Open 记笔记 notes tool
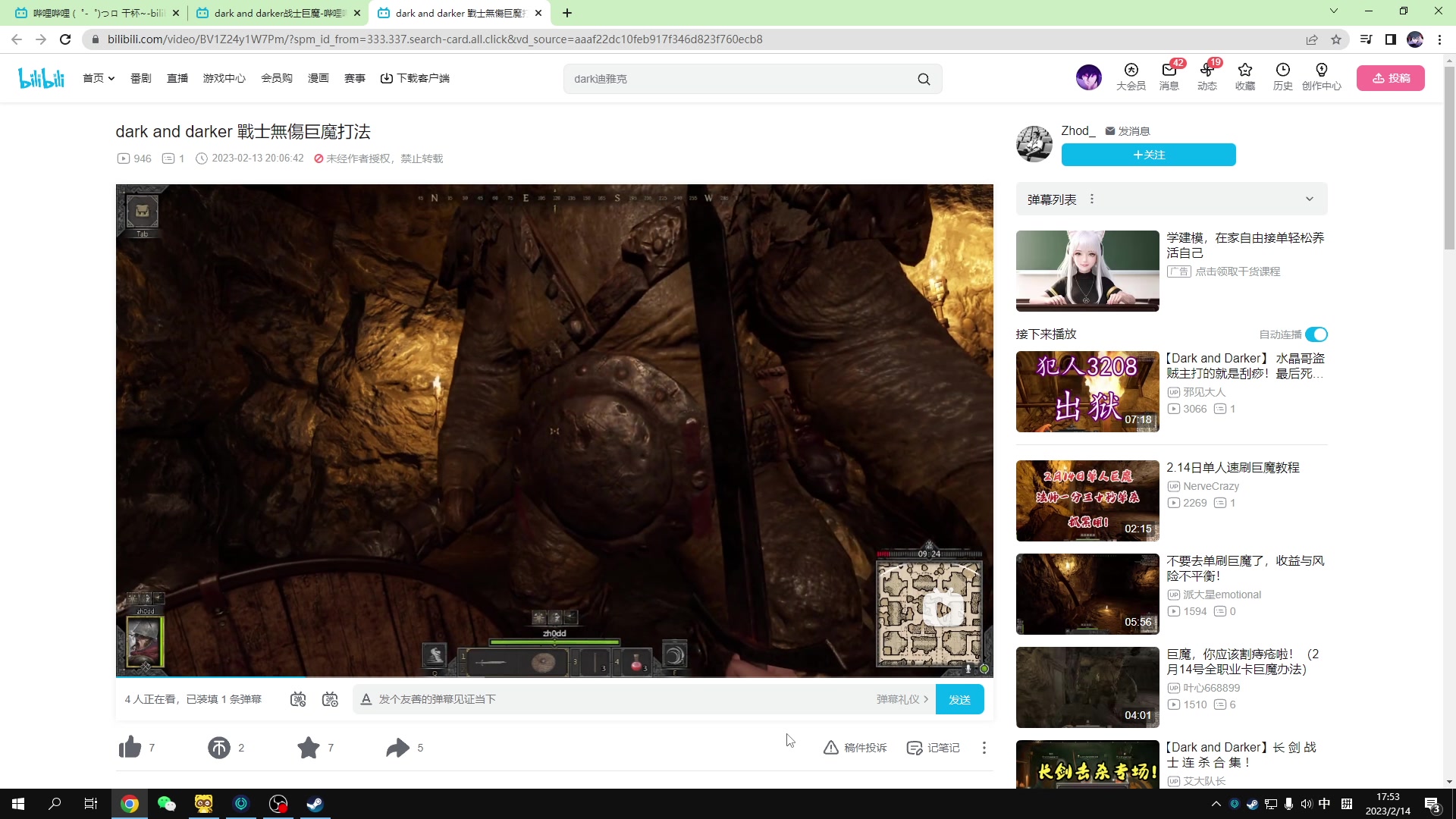1456x819 pixels. 934,748
